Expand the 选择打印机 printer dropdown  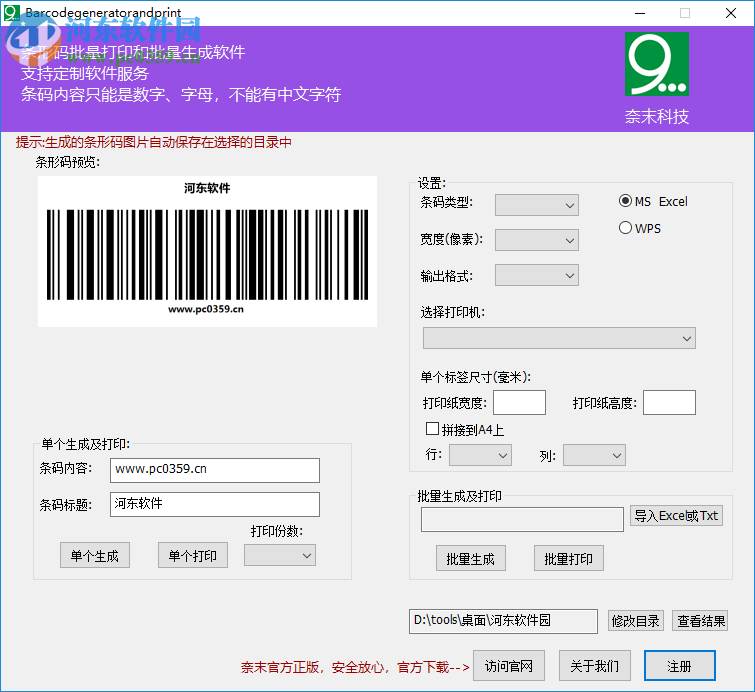pos(560,338)
